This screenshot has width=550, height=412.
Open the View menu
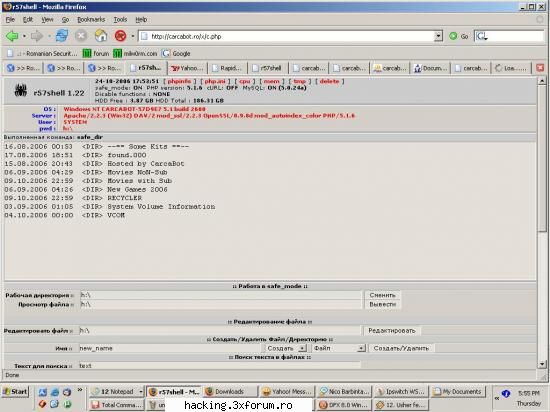click(47, 20)
